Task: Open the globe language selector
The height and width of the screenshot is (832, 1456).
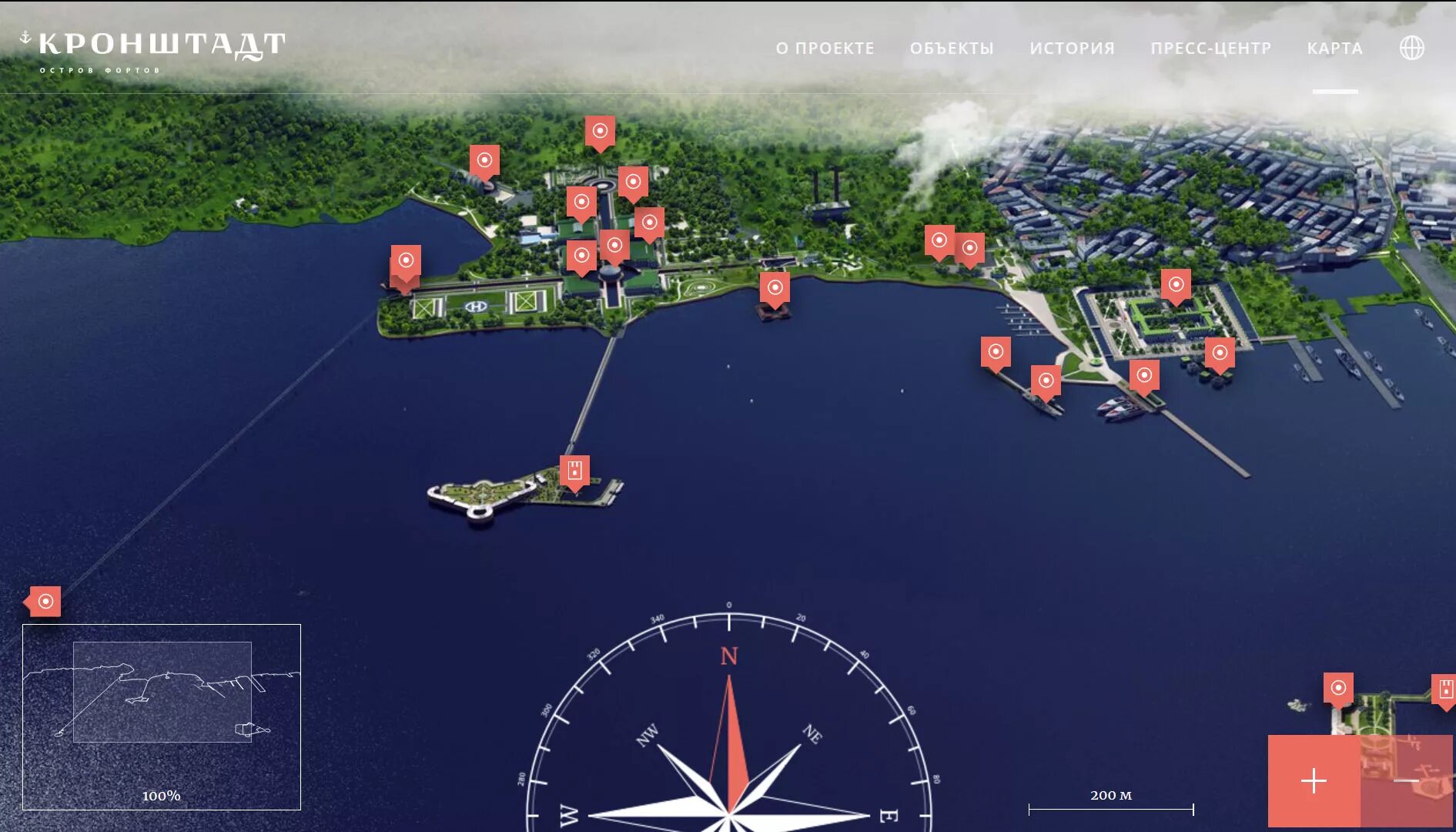Action: 1411,48
